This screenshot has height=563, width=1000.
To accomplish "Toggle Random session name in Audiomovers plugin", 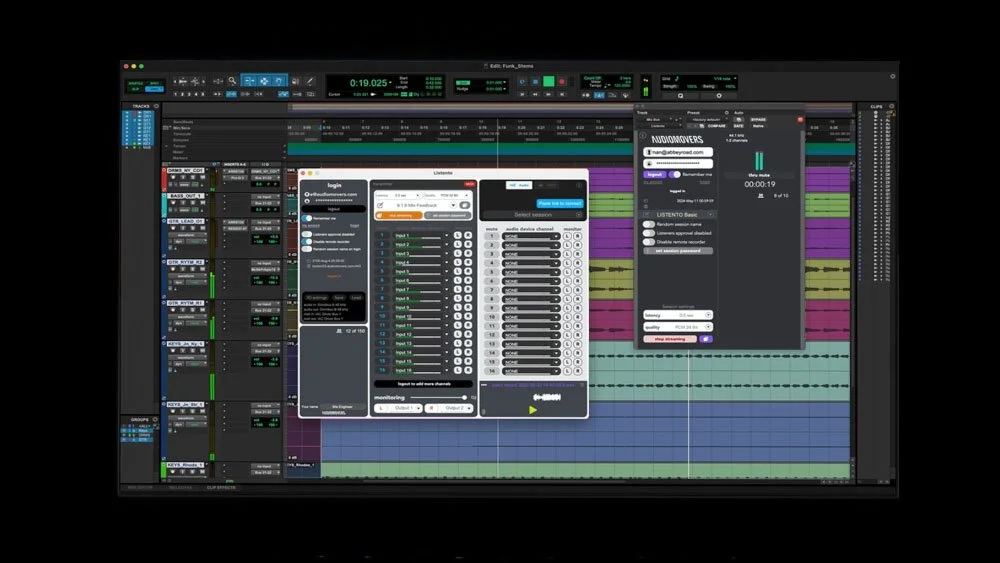I will pos(649,224).
